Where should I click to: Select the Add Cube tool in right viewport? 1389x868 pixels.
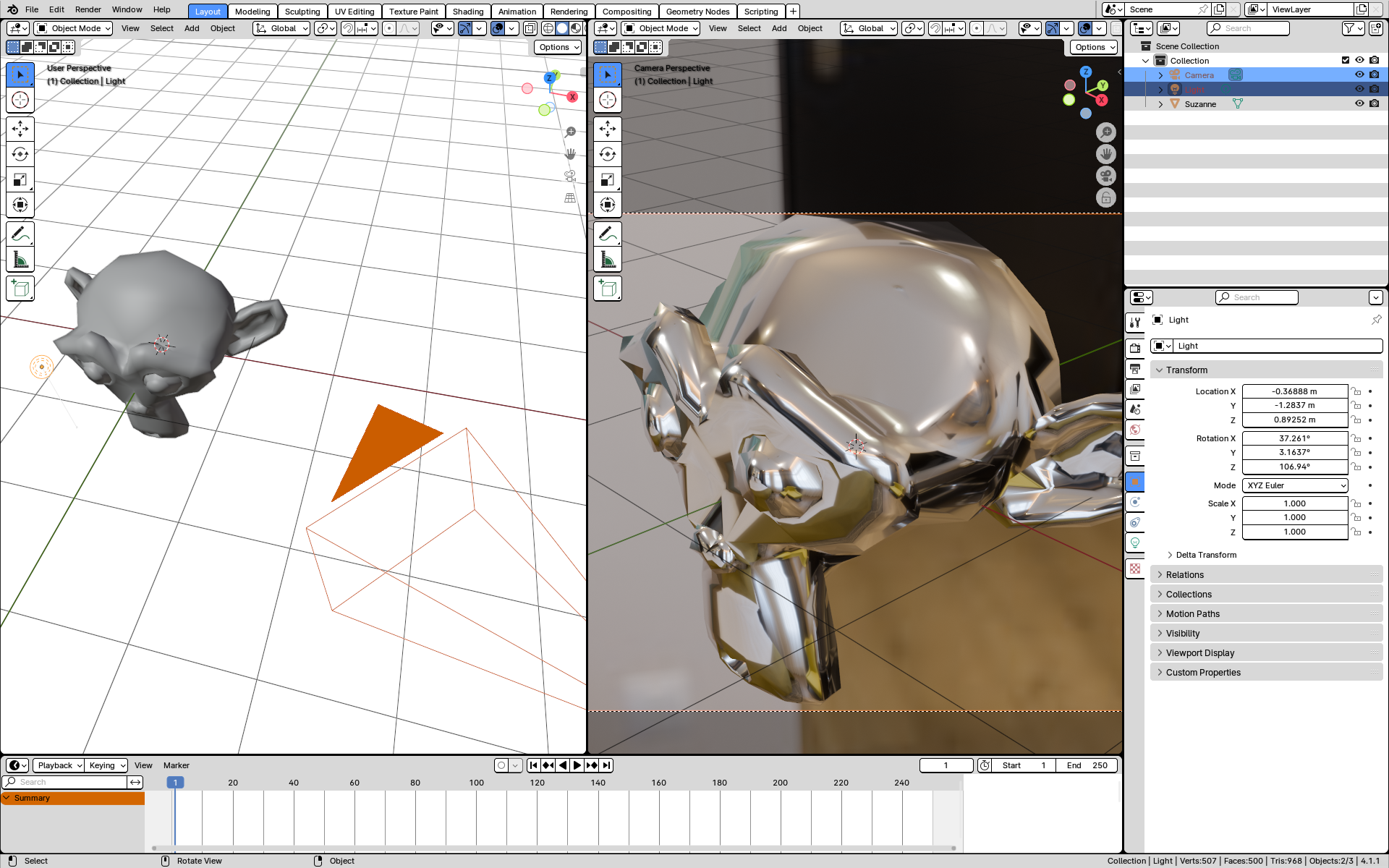[608, 289]
